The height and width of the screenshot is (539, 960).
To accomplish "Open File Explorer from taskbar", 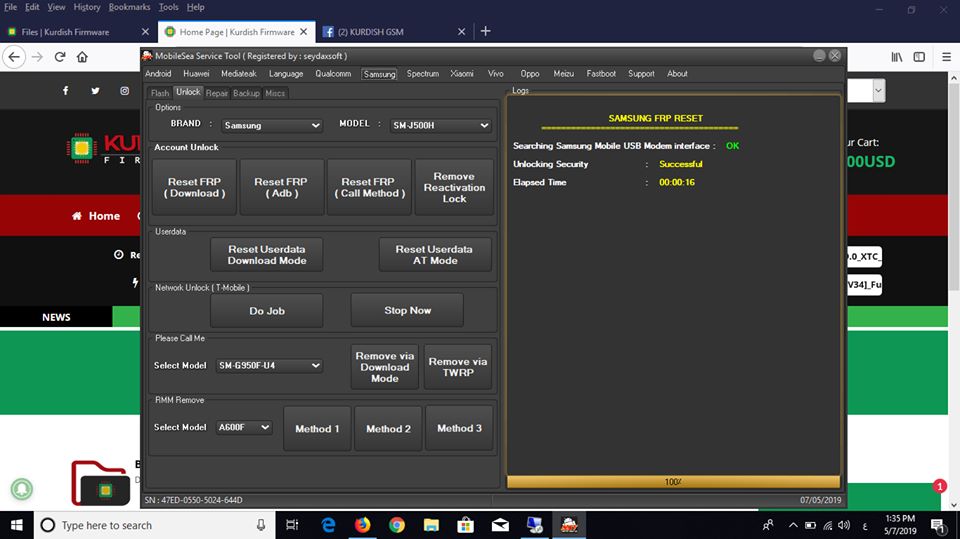I will click(431, 525).
